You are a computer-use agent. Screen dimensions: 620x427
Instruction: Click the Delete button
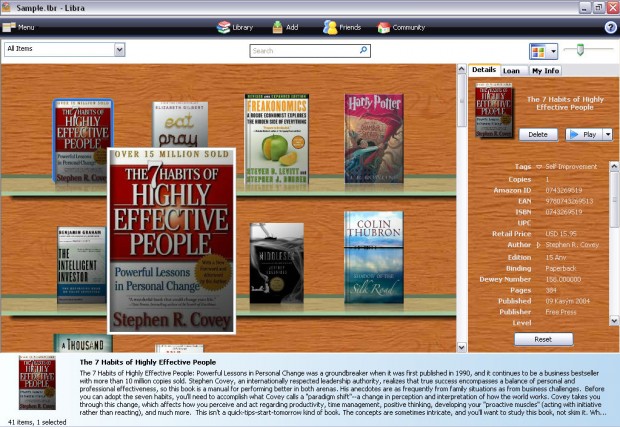(x=538, y=134)
